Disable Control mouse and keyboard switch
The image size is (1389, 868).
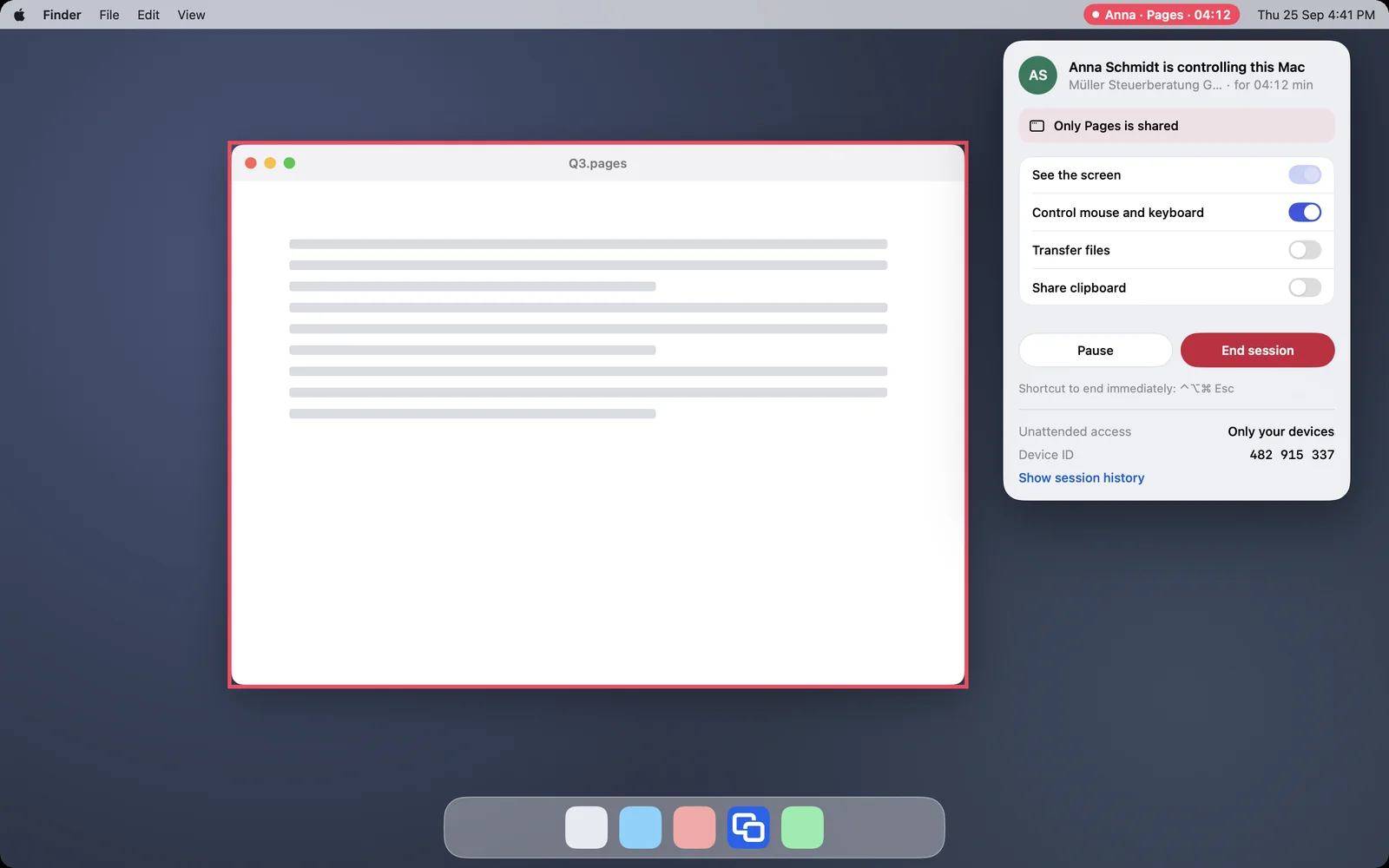1305,212
